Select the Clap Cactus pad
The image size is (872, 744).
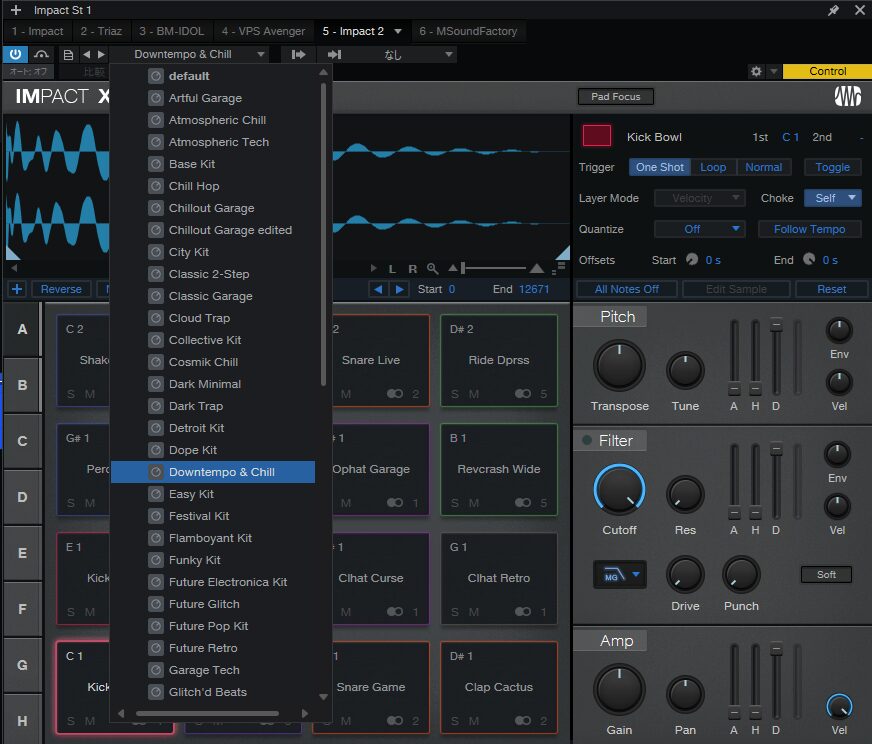499,687
